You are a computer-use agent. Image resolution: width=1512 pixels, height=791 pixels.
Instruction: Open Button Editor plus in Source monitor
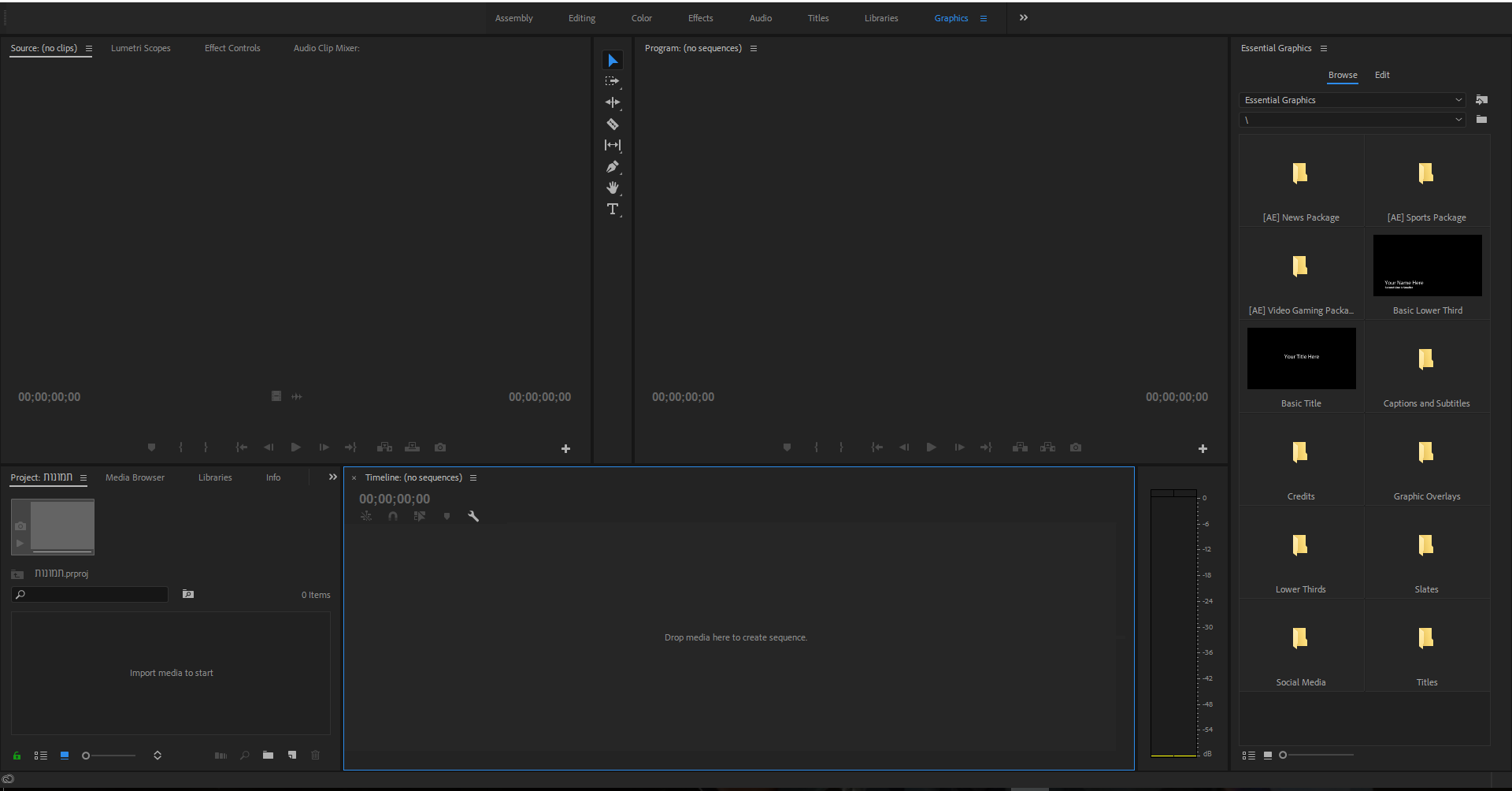tap(565, 449)
